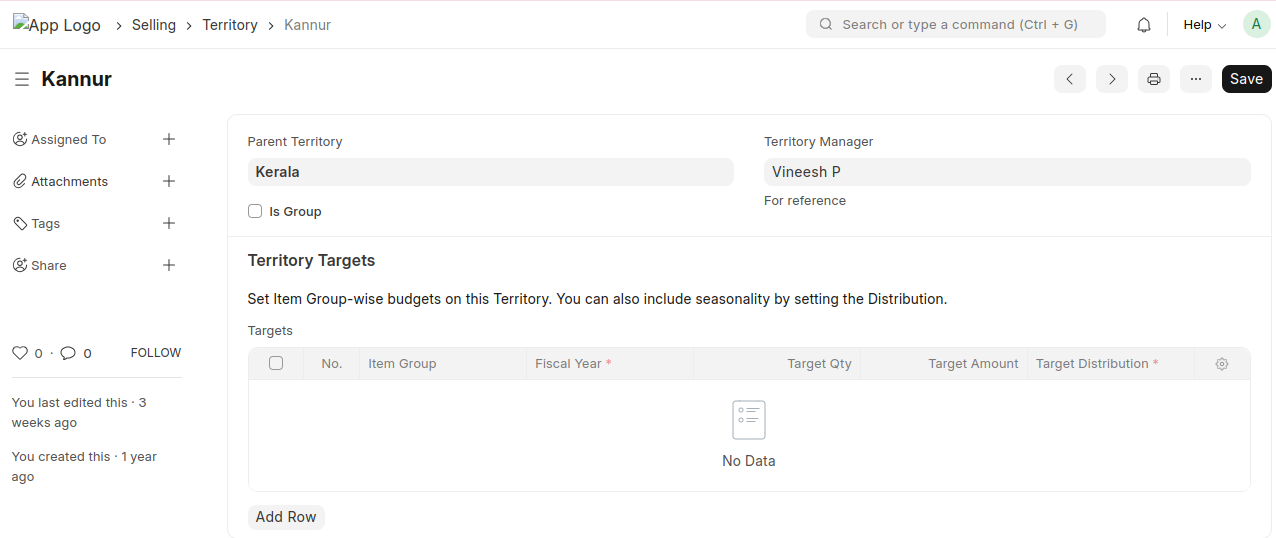
Task: Expand the Help dropdown menu
Action: point(1204,25)
